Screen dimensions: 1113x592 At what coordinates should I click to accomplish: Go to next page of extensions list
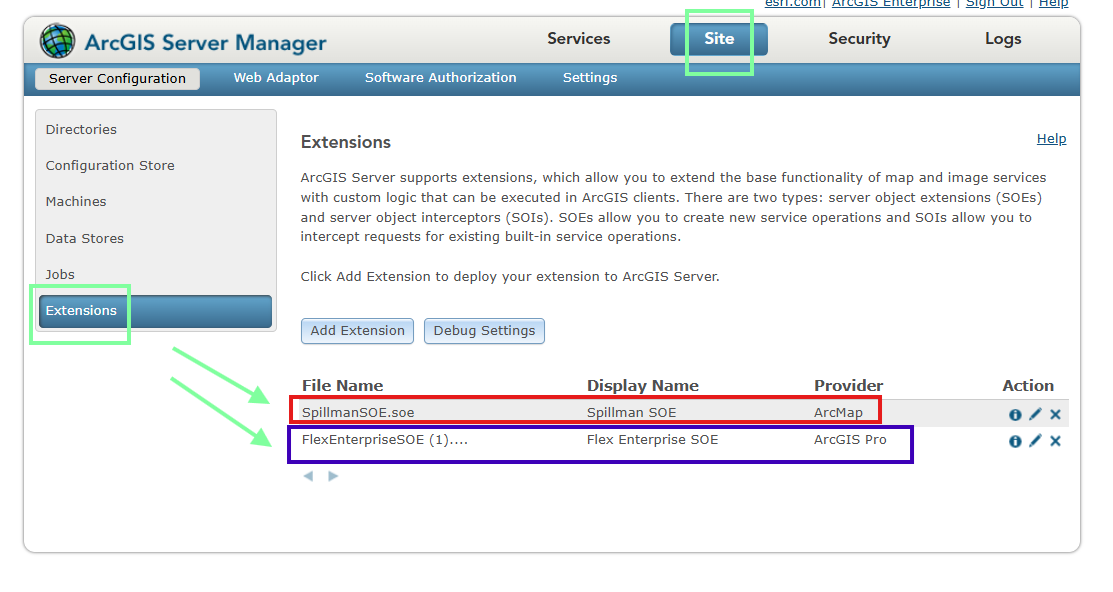tap(333, 476)
